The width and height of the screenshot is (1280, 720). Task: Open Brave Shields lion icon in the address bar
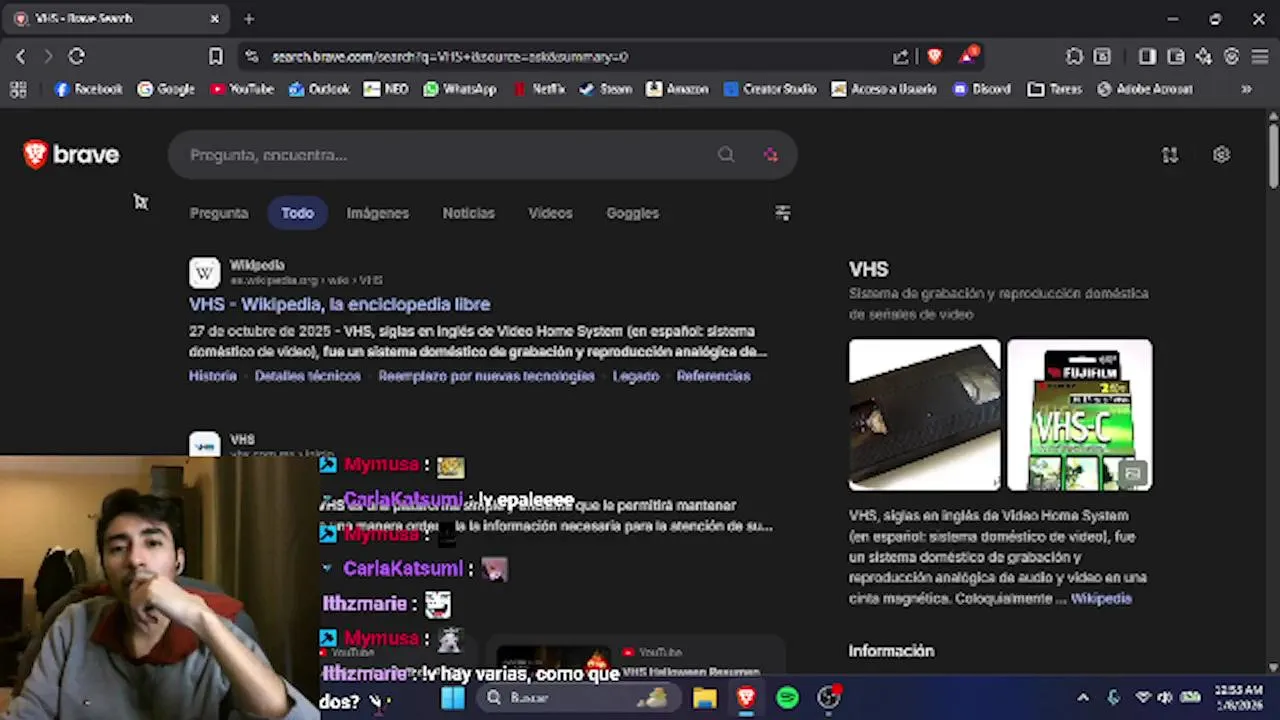[934, 57]
